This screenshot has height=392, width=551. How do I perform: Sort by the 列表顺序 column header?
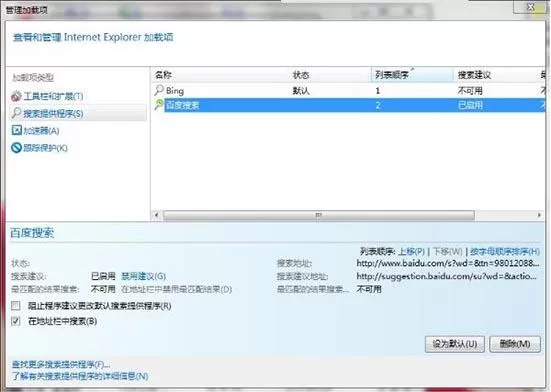412,75
